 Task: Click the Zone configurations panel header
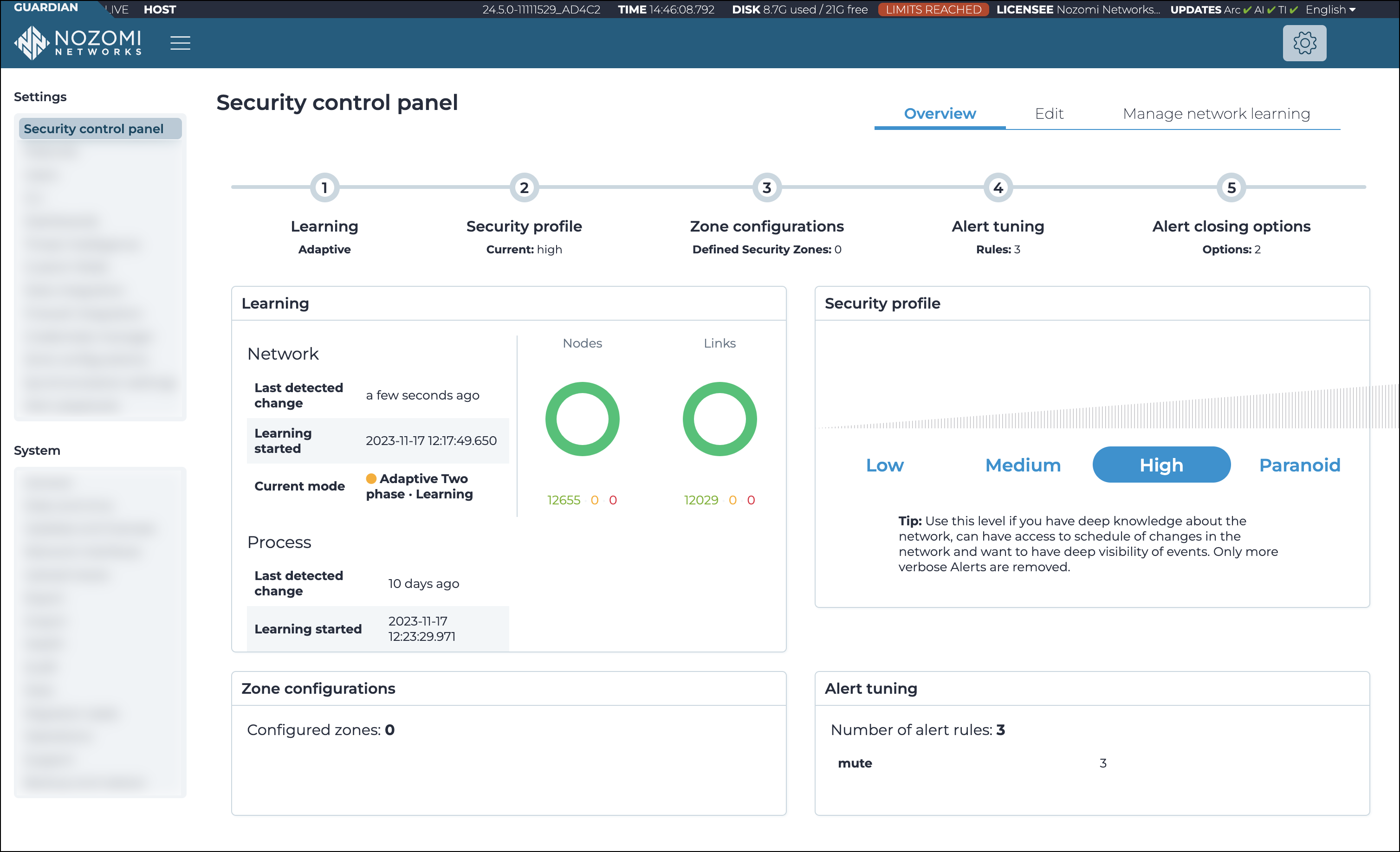(x=509, y=688)
